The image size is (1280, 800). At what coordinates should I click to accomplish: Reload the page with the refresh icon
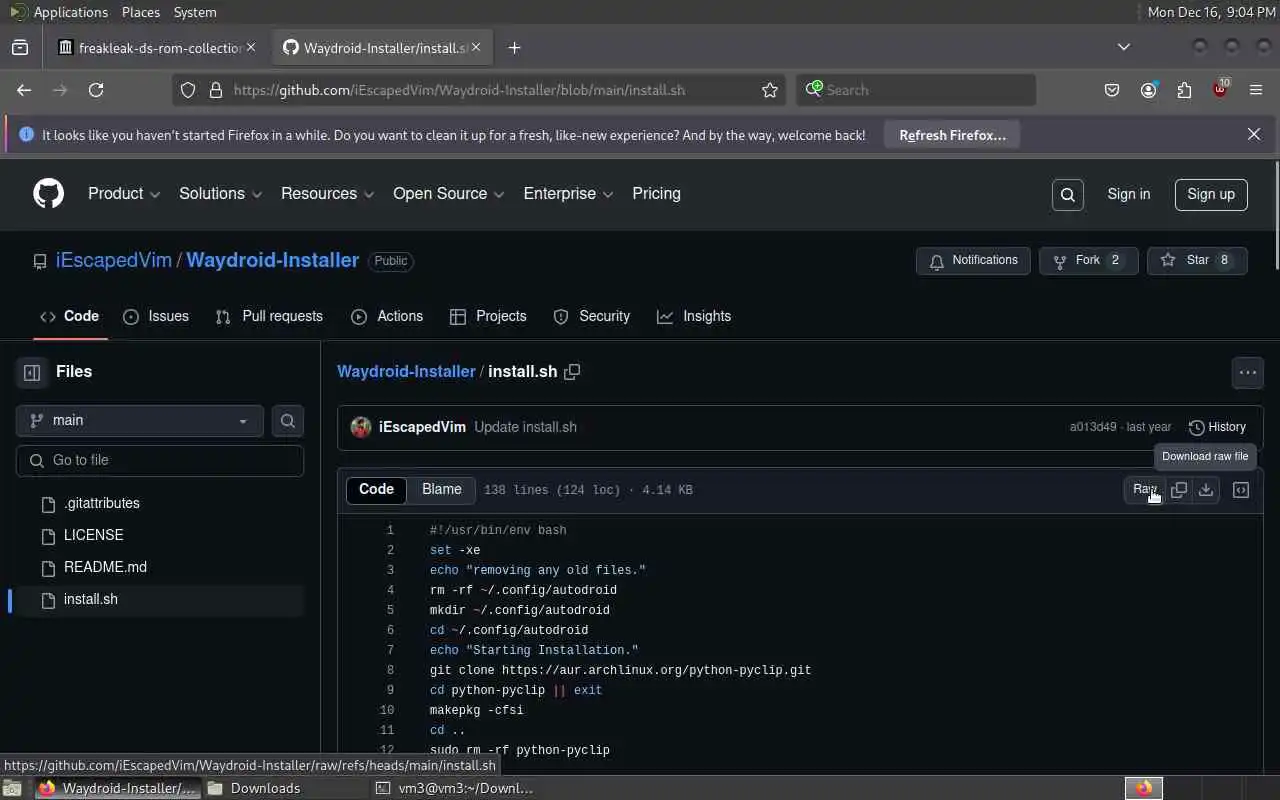coord(96,90)
